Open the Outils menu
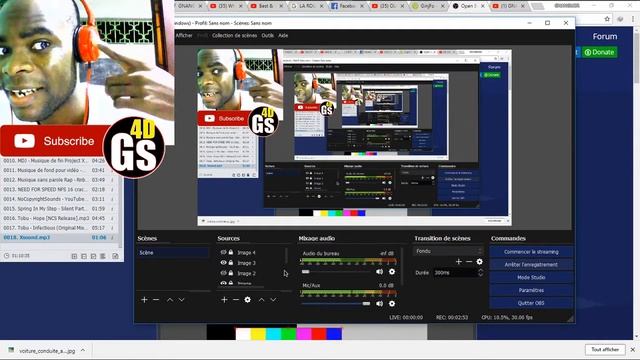Image resolution: width=640 pixels, height=360 pixels. [x=268, y=36]
